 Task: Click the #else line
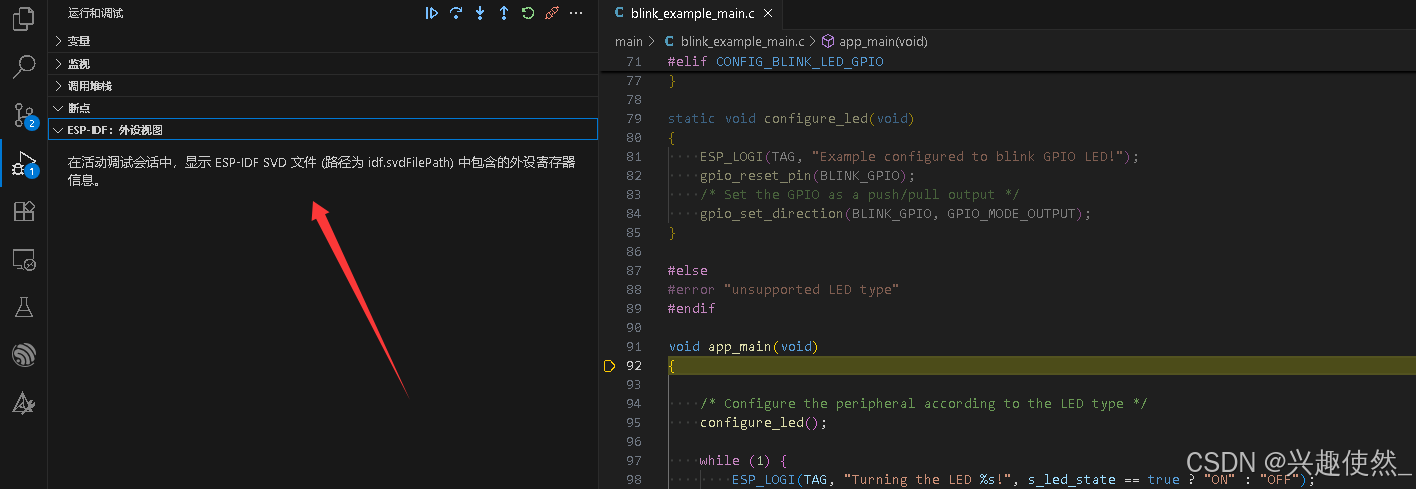tap(687, 271)
